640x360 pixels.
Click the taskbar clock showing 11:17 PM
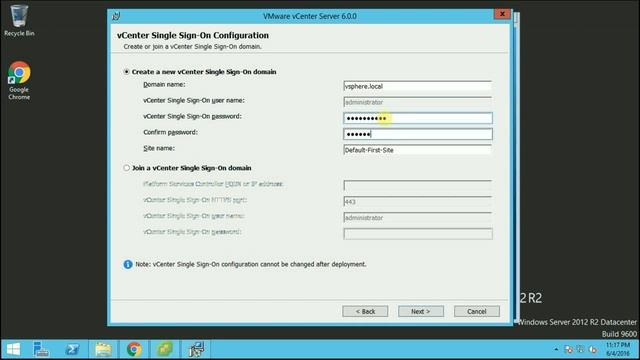coord(618,349)
